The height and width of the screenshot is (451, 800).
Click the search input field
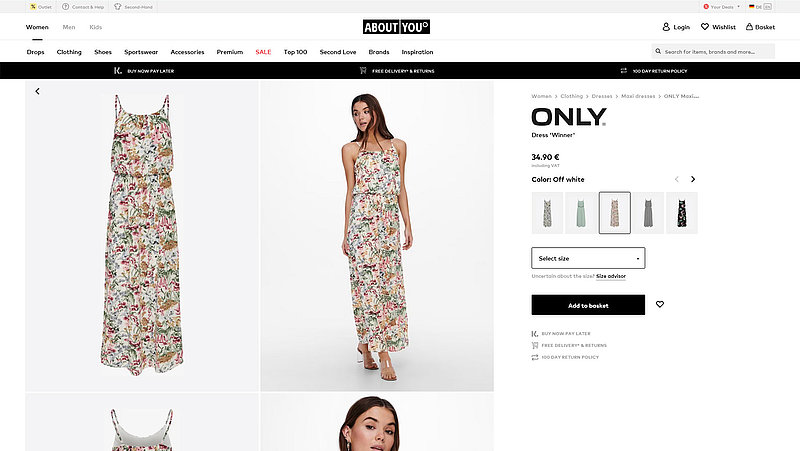pyautogui.click(x=715, y=51)
